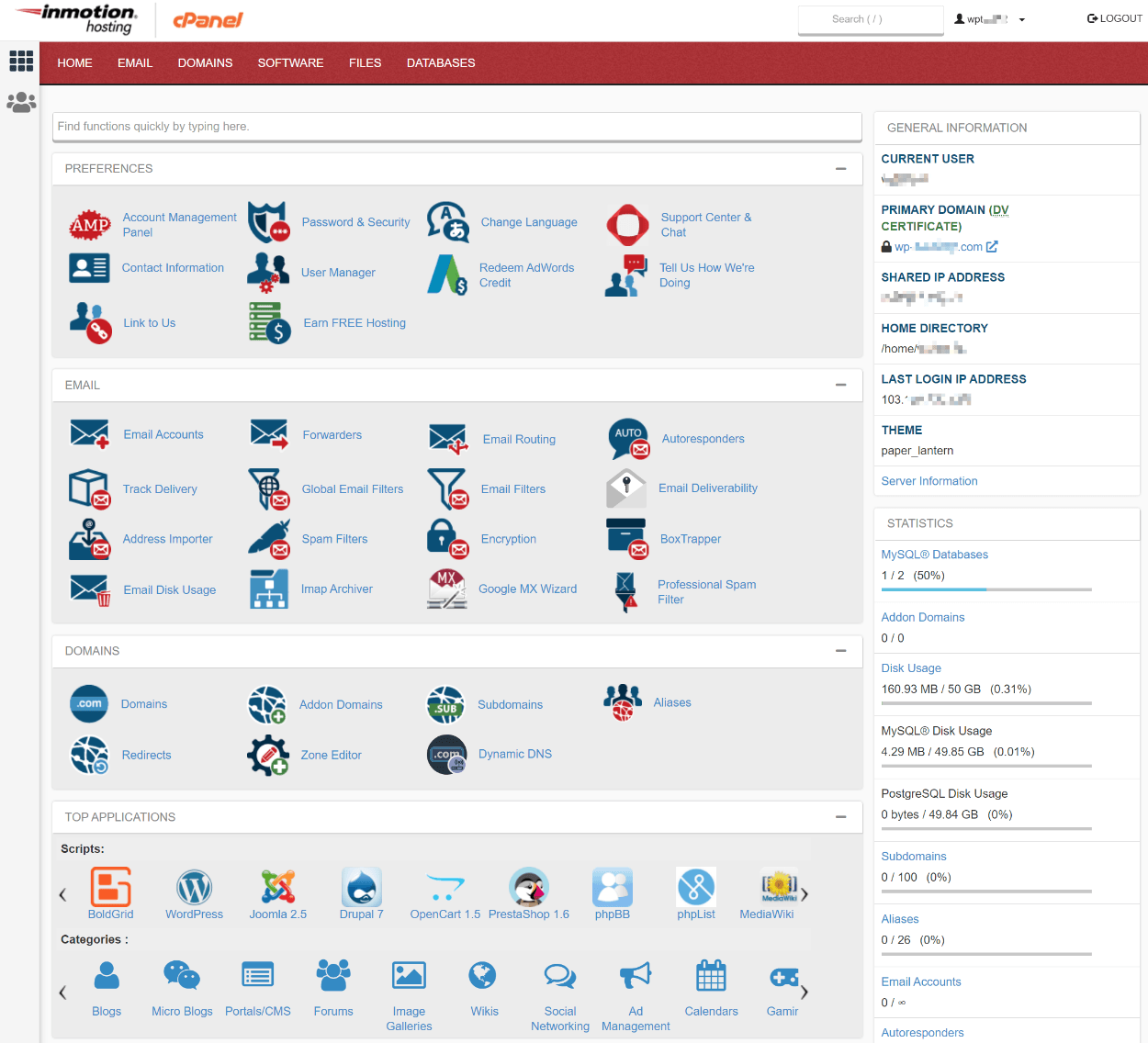Show next categories with right arrow
Viewport: 1148px width, 1043px height.
805,992
